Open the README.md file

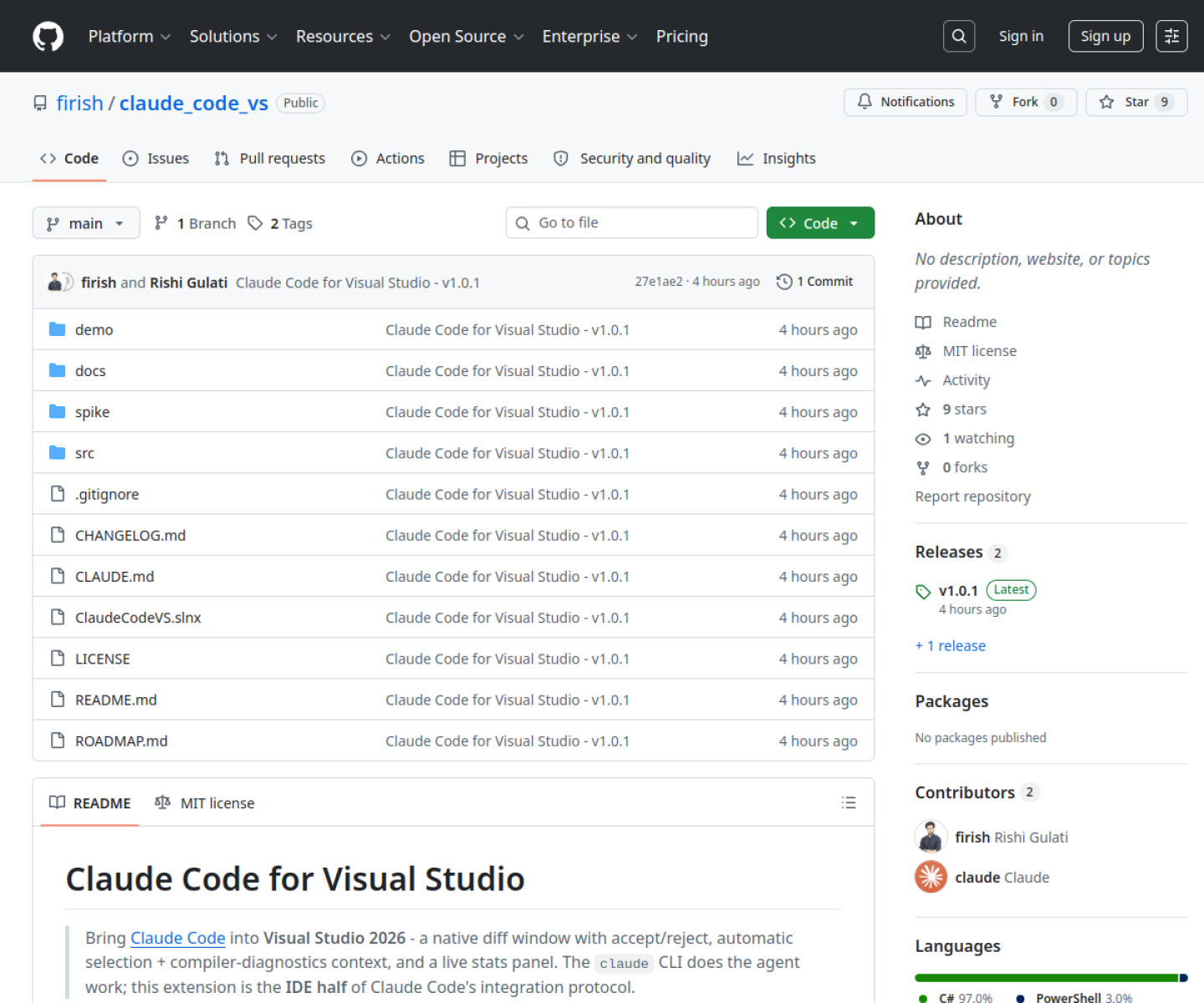[116, 700]
